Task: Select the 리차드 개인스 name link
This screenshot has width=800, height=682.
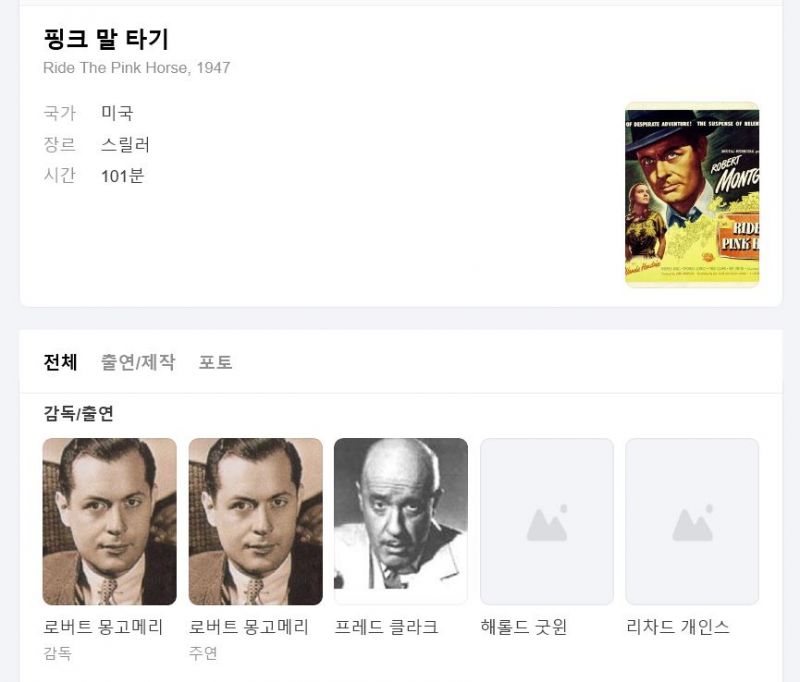Action: coord(677,627)
